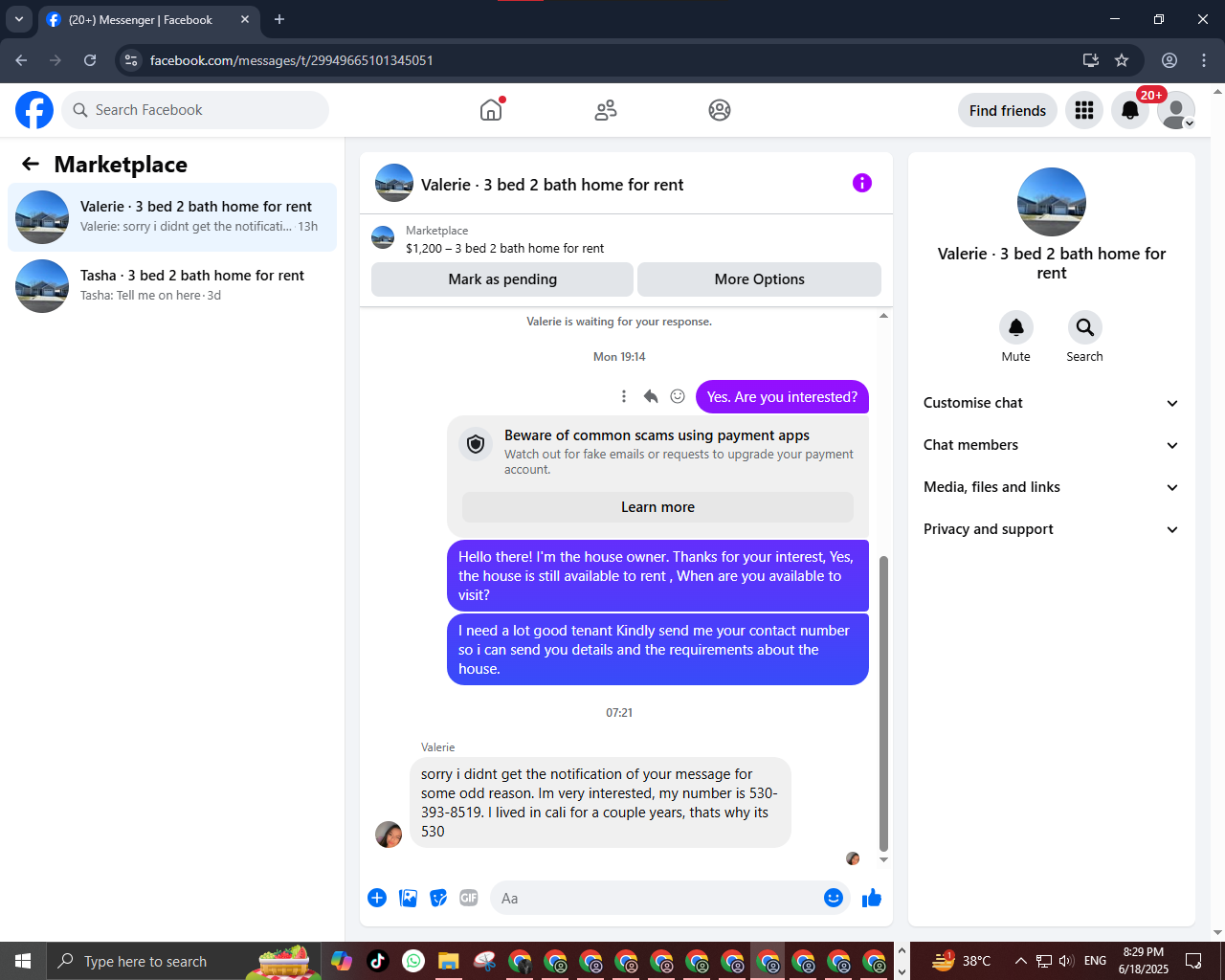Click Learn more on the scam warning
The image size is (1225, 980).
pos(657,507)
